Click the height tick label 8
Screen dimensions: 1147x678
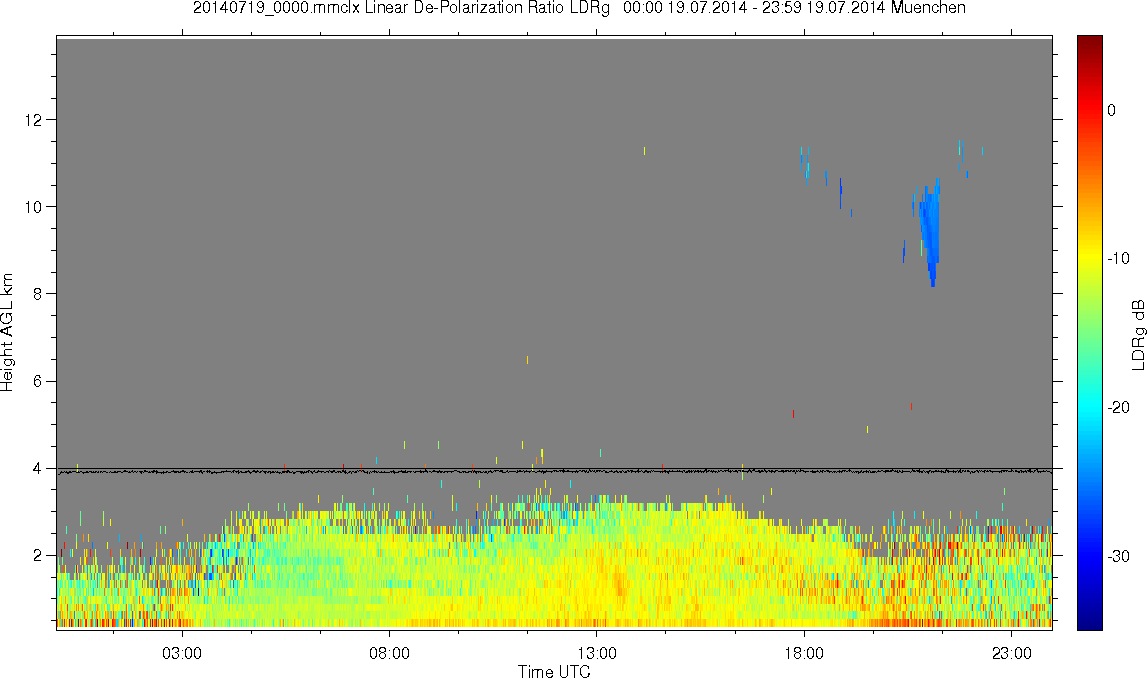click(39, 293)
